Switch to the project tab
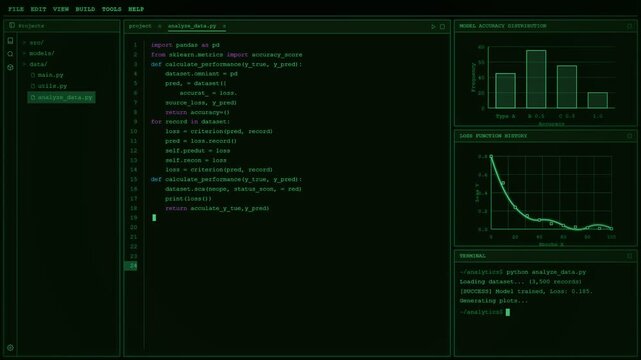Viewport: 641px width, 360px height. point(140,26)
